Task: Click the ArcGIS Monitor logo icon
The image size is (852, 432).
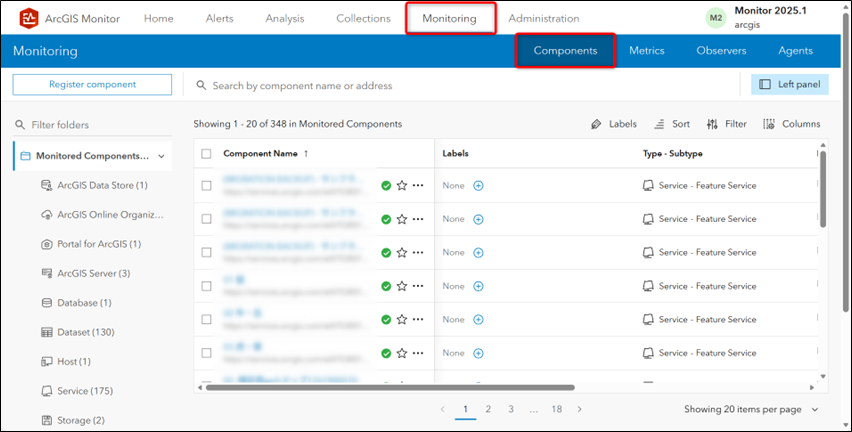Action: tap(29, 18)
